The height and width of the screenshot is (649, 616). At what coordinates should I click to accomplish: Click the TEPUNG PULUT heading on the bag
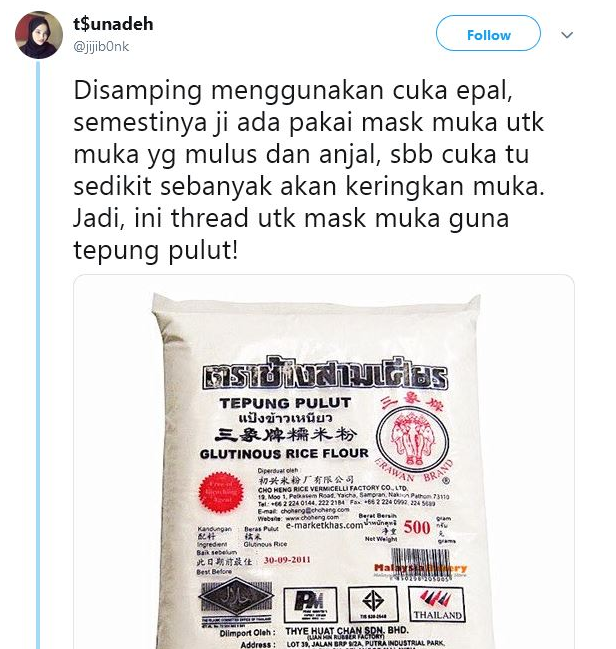click(286, 403)
